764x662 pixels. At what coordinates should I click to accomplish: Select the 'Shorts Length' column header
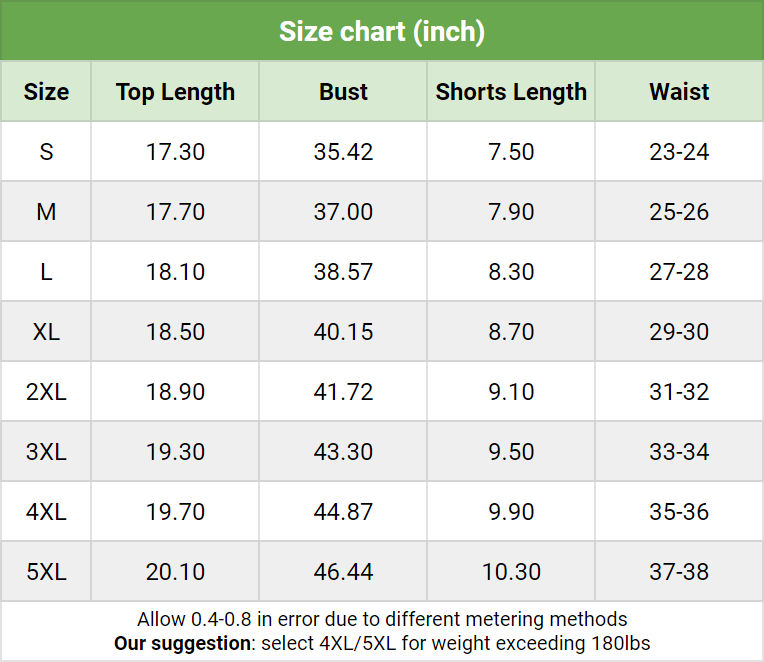pyautogui.click(x=511, y=92)
